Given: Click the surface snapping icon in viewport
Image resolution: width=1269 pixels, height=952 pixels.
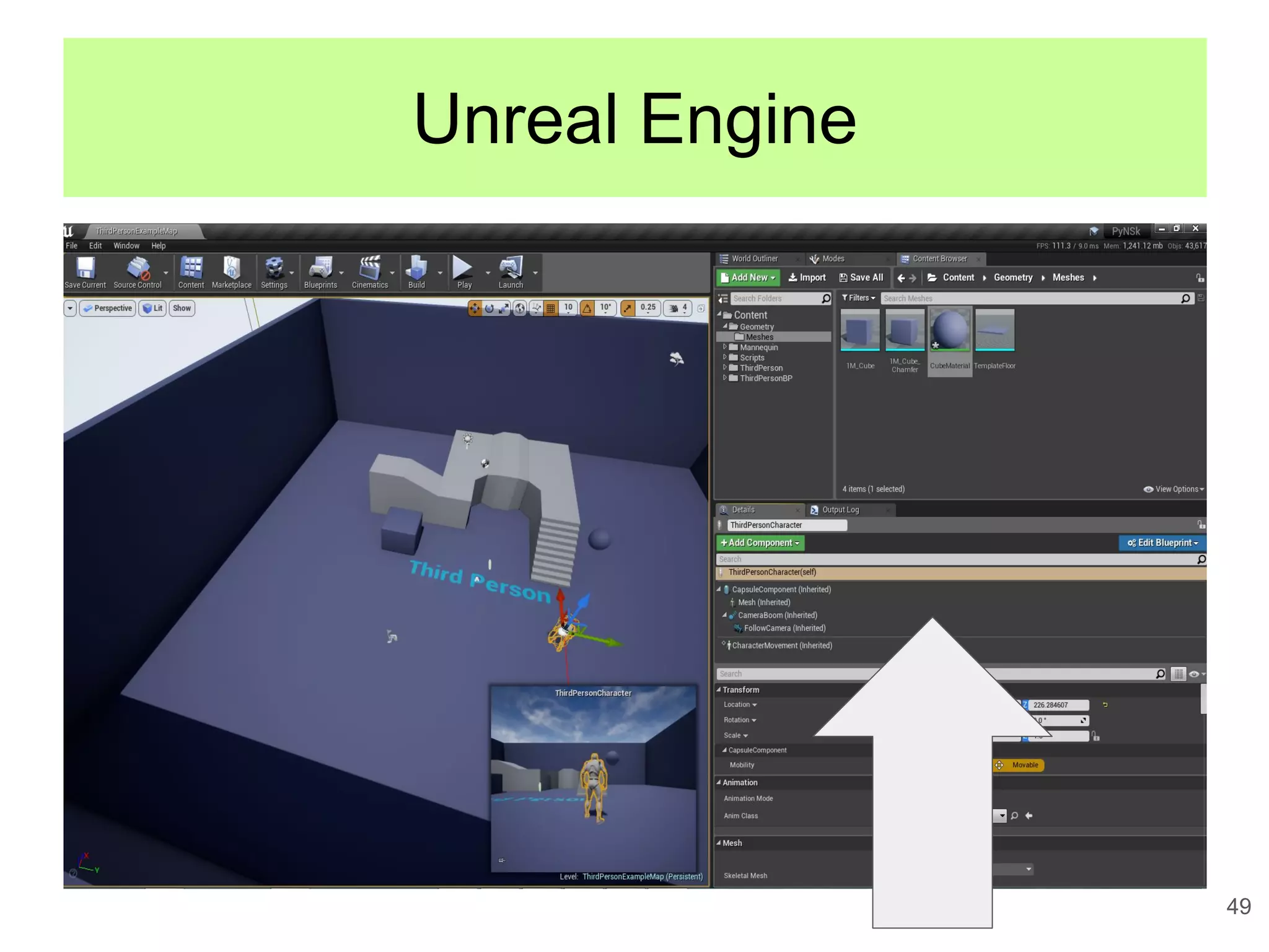Looking at the screenshot, I should (536, 308).
